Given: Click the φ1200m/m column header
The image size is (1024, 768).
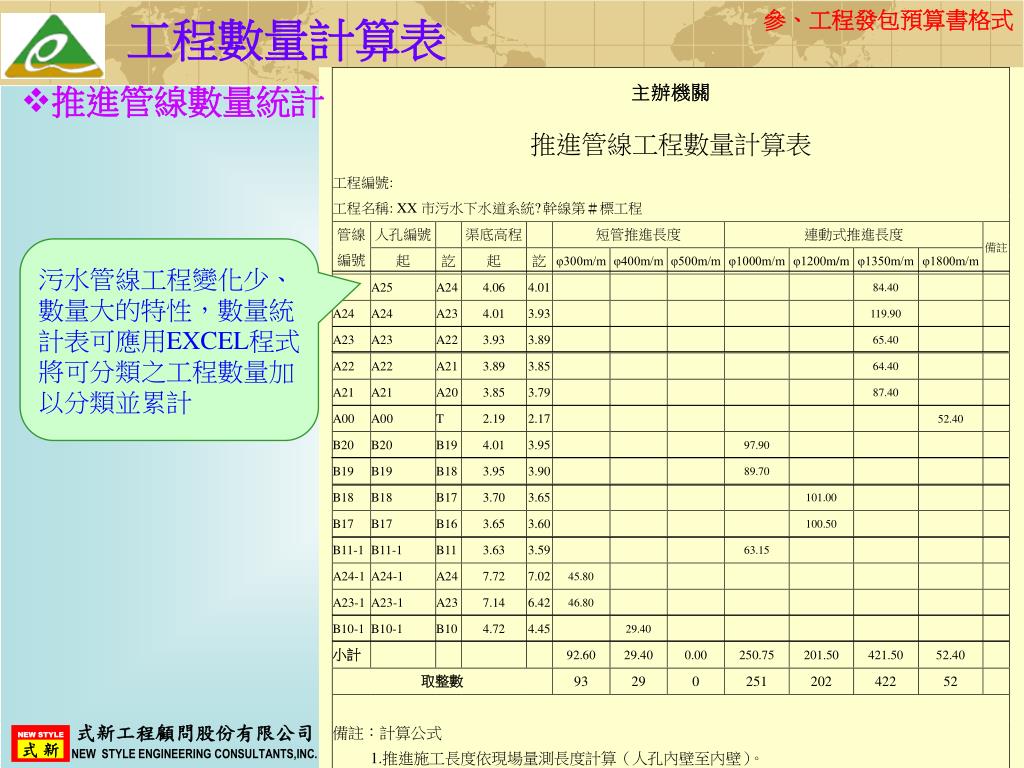Looking at the screenshot, I should [x=821, y=261].
